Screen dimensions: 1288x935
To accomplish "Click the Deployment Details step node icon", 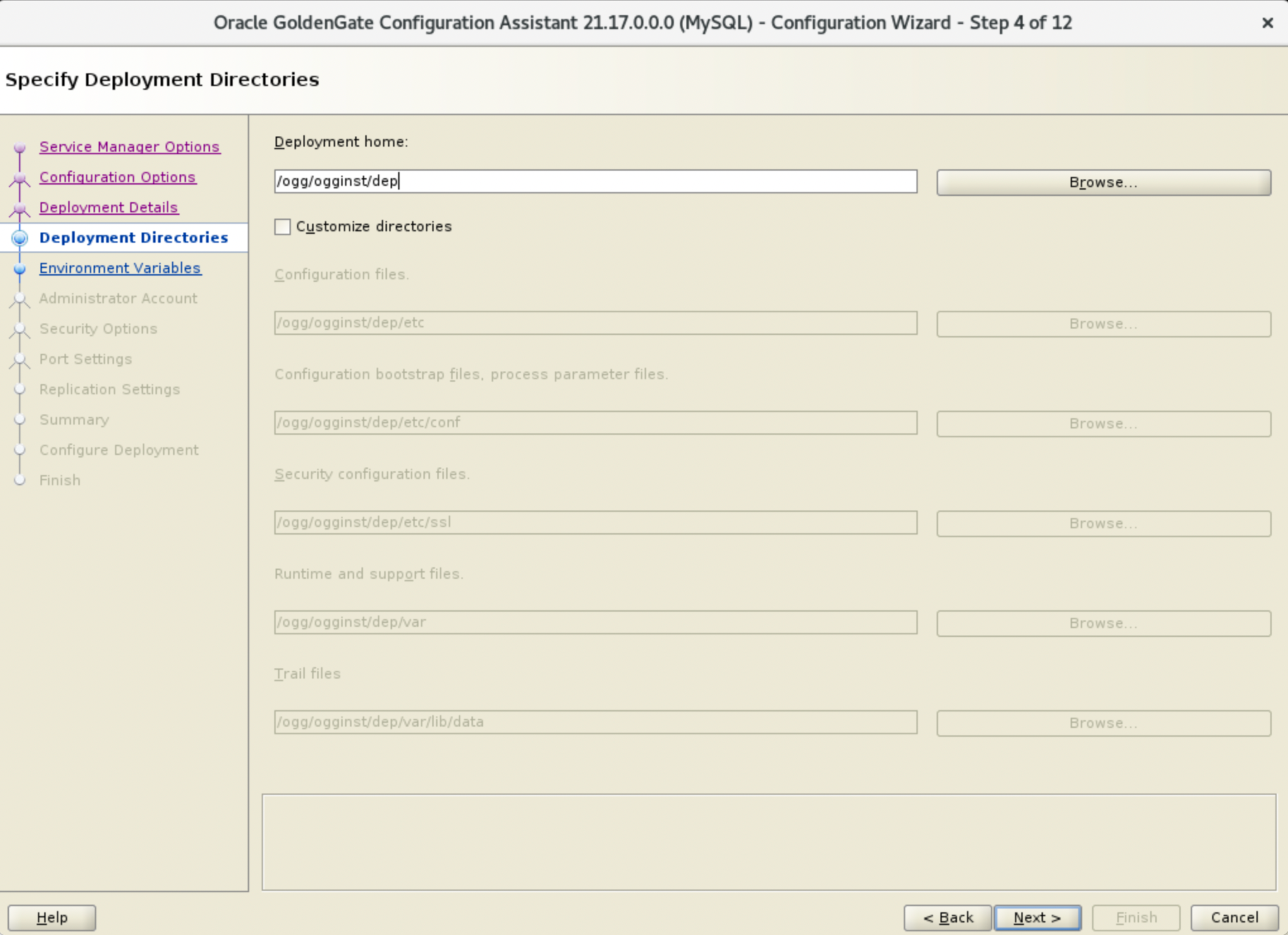I will click(x=20, y=208).
